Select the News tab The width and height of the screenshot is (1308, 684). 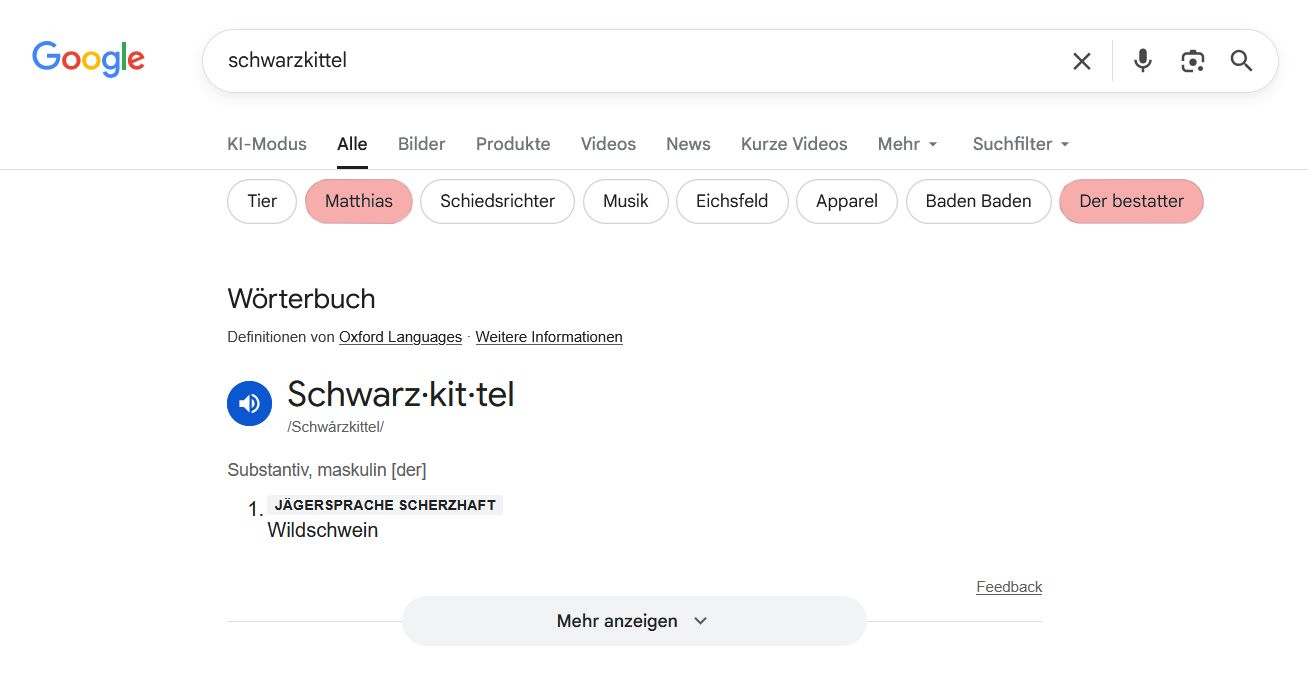pyautogui.click(x=688, y=144)
